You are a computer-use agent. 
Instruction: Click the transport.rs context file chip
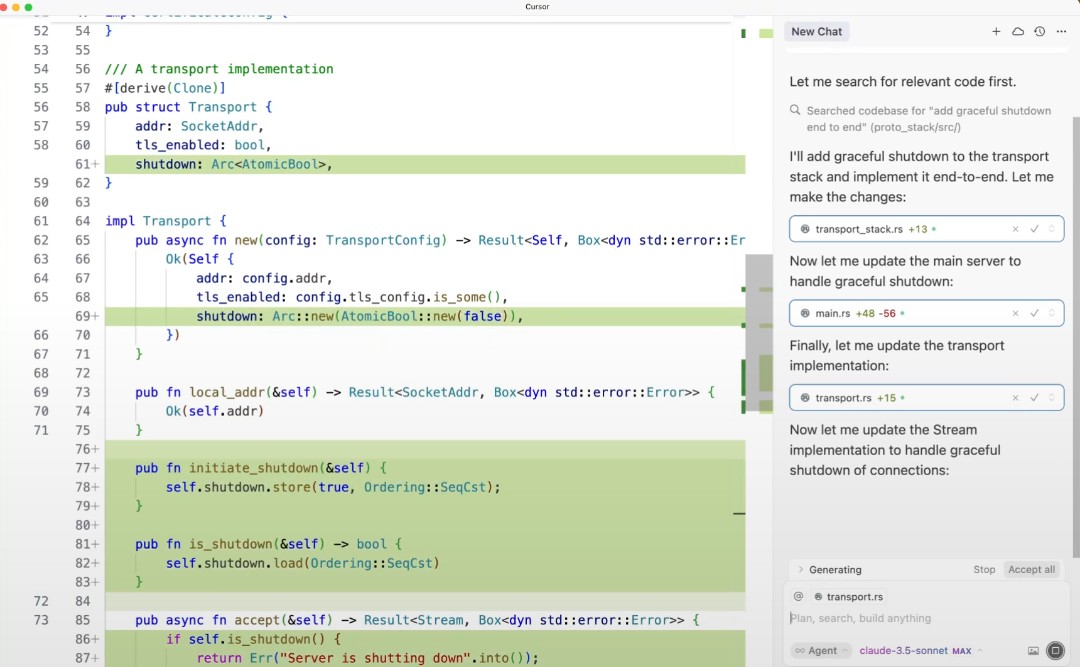(848, 597)
